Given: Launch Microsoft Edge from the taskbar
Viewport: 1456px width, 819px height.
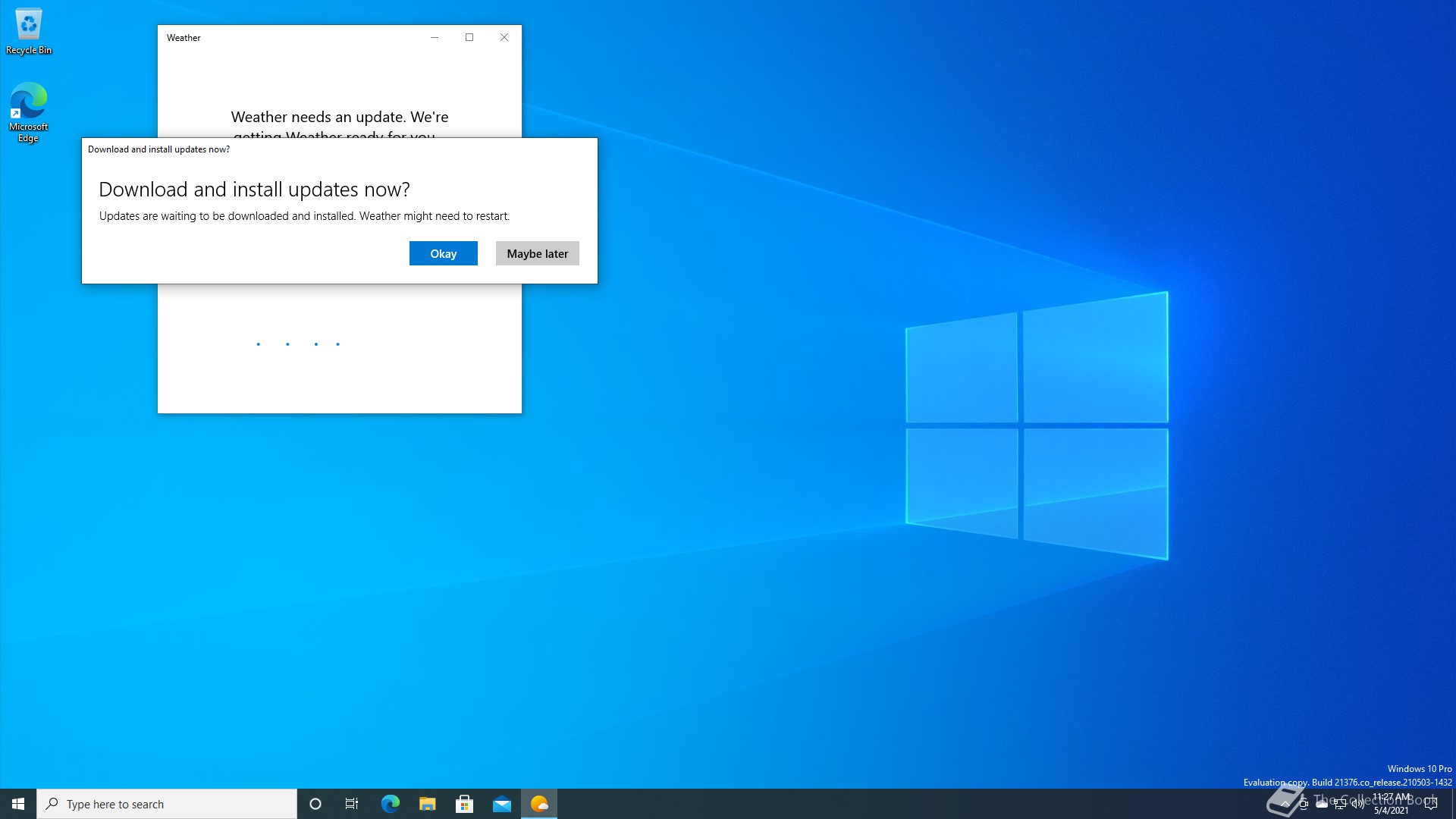Looking at the screenshot, I should (390, 804).
